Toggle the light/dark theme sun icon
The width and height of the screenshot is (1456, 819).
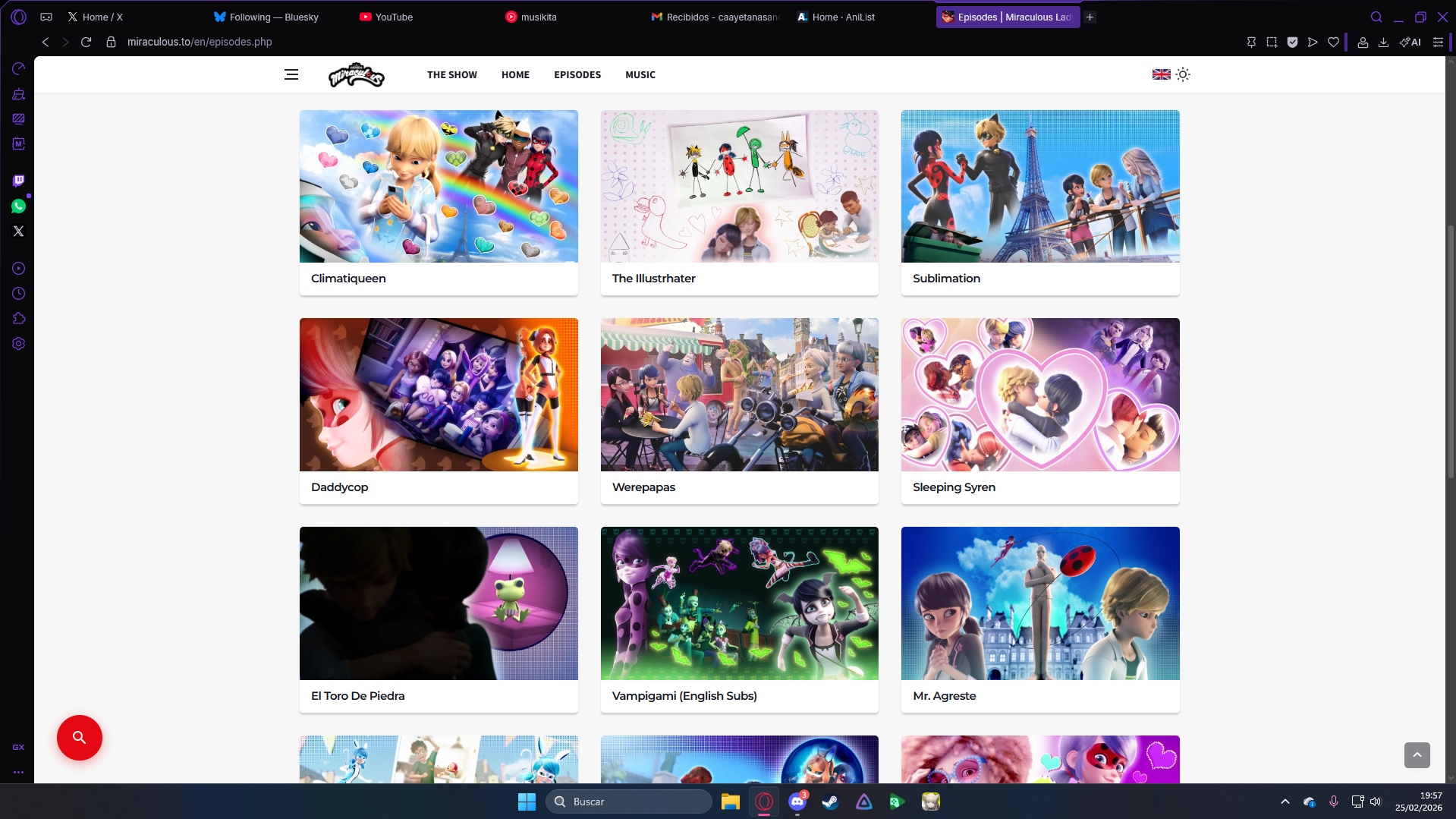1183,74
